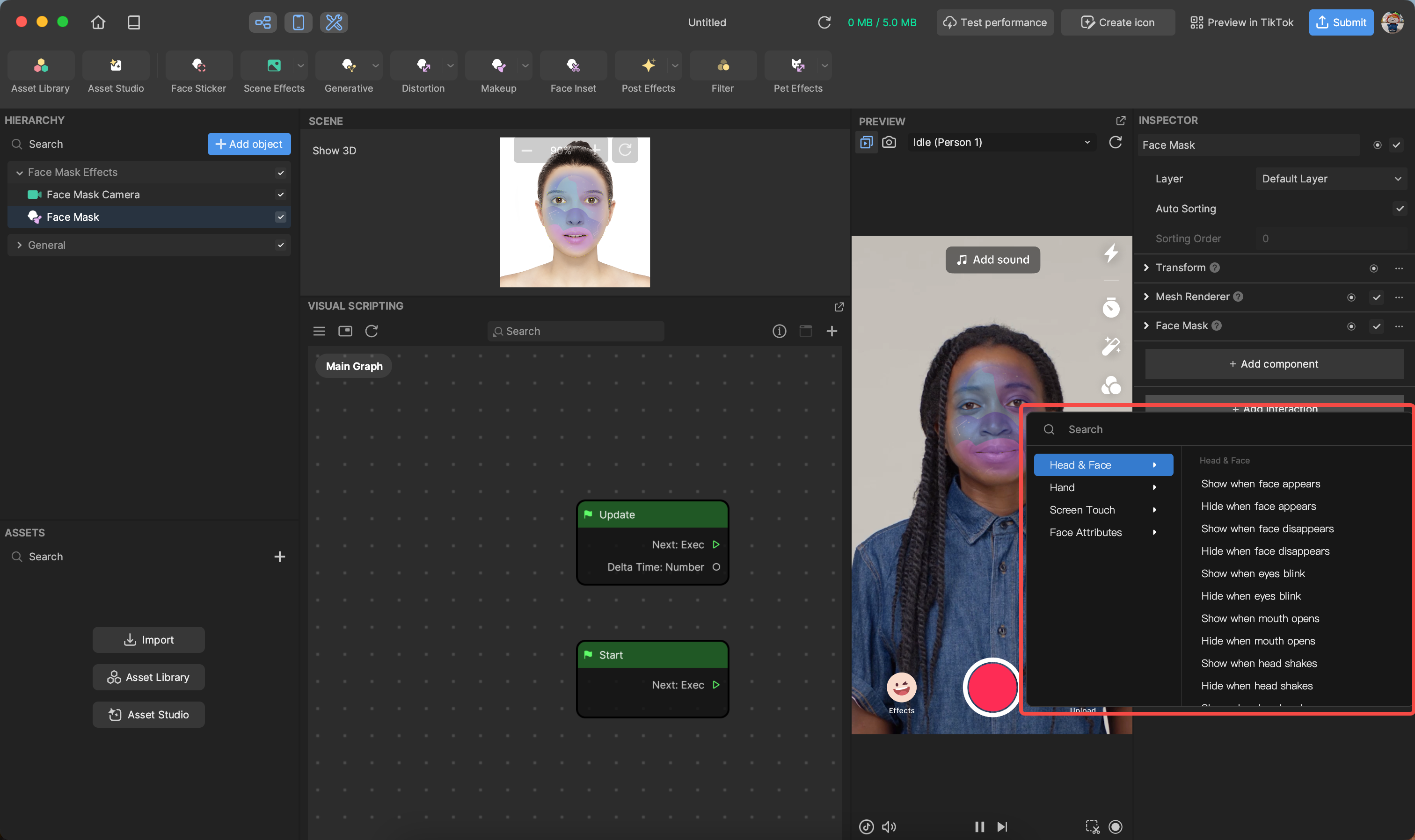Click the refresh icon beside file size
The image size is (1415, 840).
coord(824,22)
